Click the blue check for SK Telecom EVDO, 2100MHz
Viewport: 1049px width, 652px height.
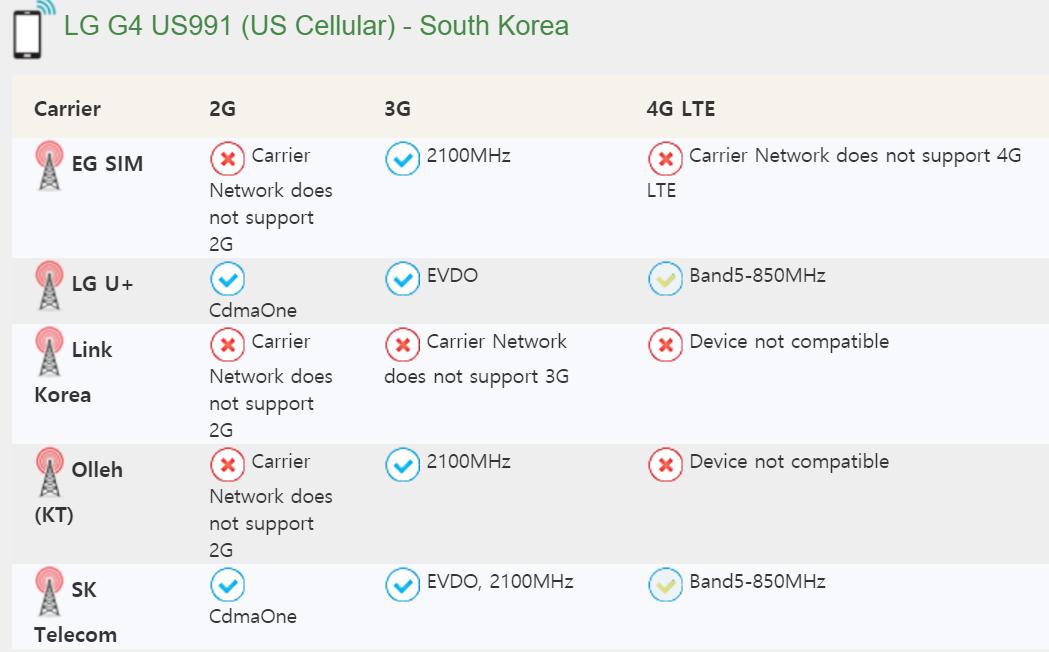(x=402, y=584)
